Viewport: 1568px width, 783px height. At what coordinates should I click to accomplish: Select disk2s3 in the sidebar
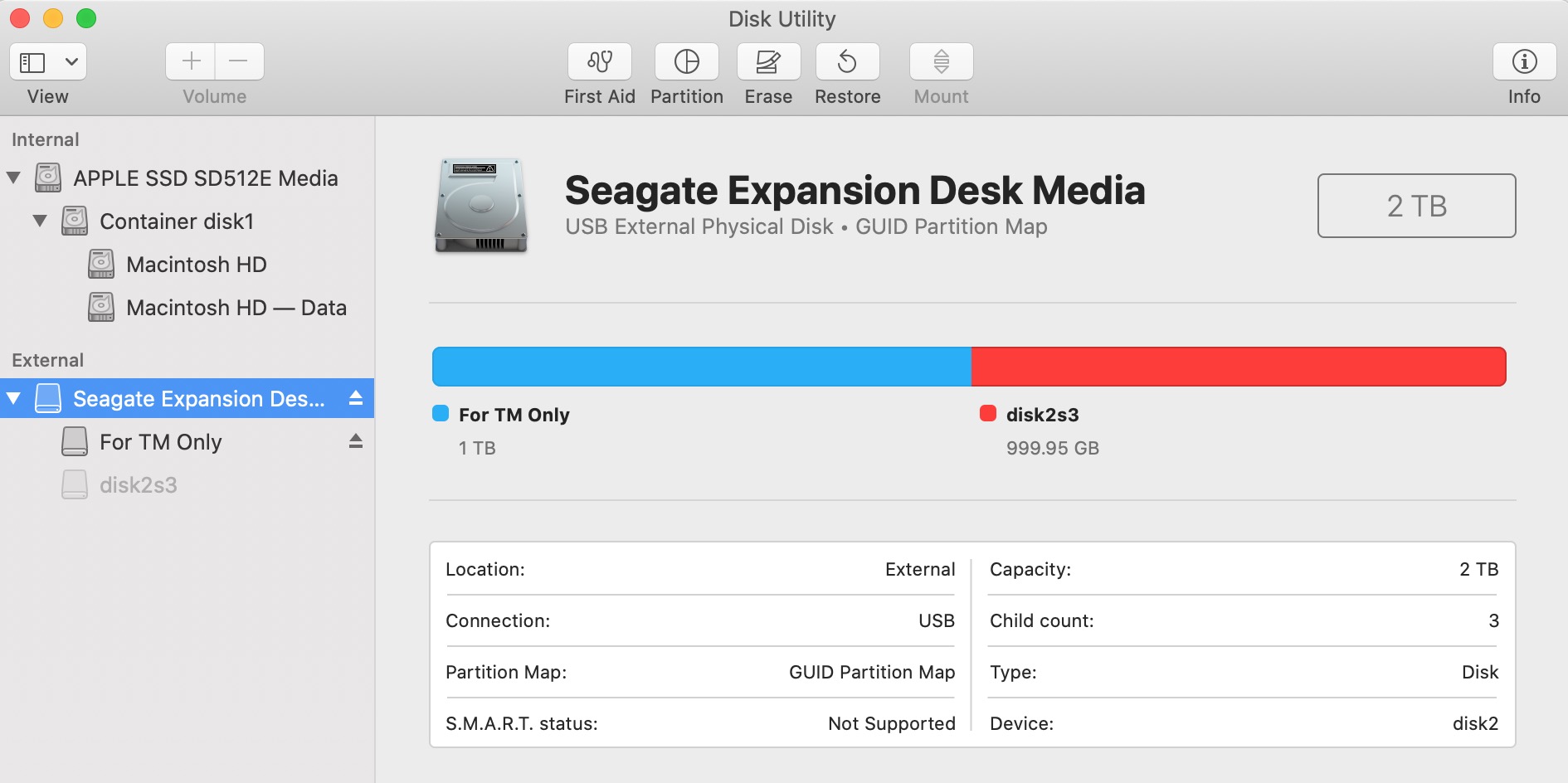coord(138,485)
